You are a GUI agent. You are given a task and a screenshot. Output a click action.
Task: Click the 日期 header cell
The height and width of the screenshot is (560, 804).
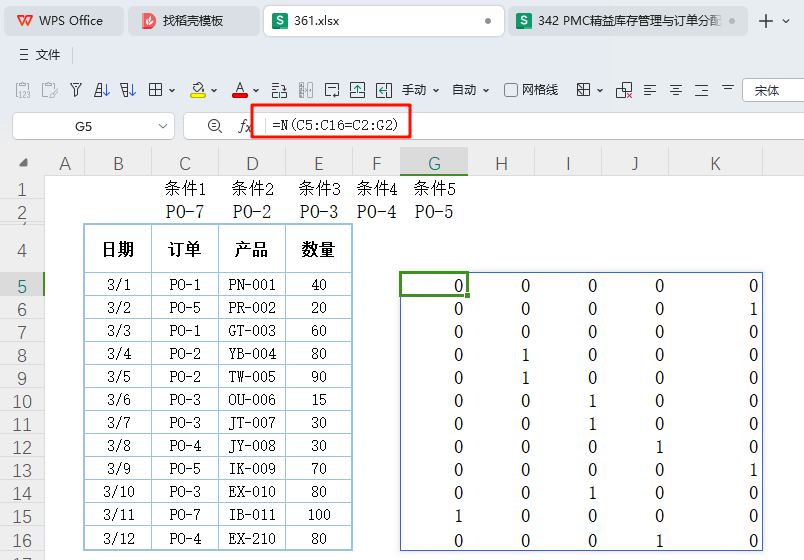118,249
